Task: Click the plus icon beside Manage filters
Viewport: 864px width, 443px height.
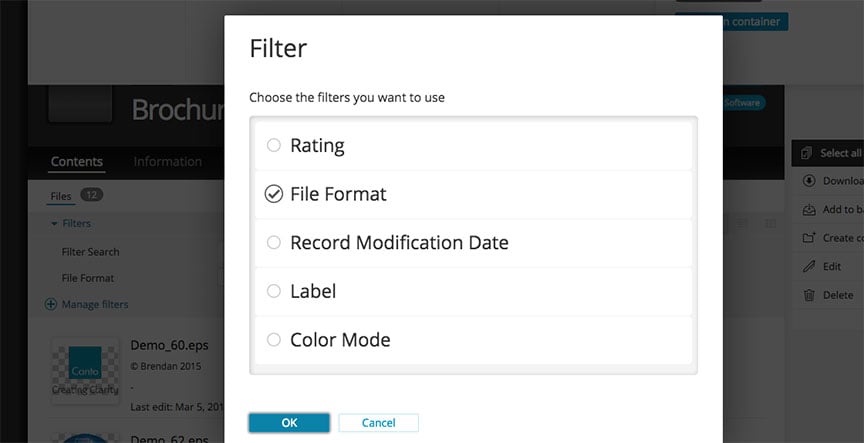Action: click(x=51, y=304)
